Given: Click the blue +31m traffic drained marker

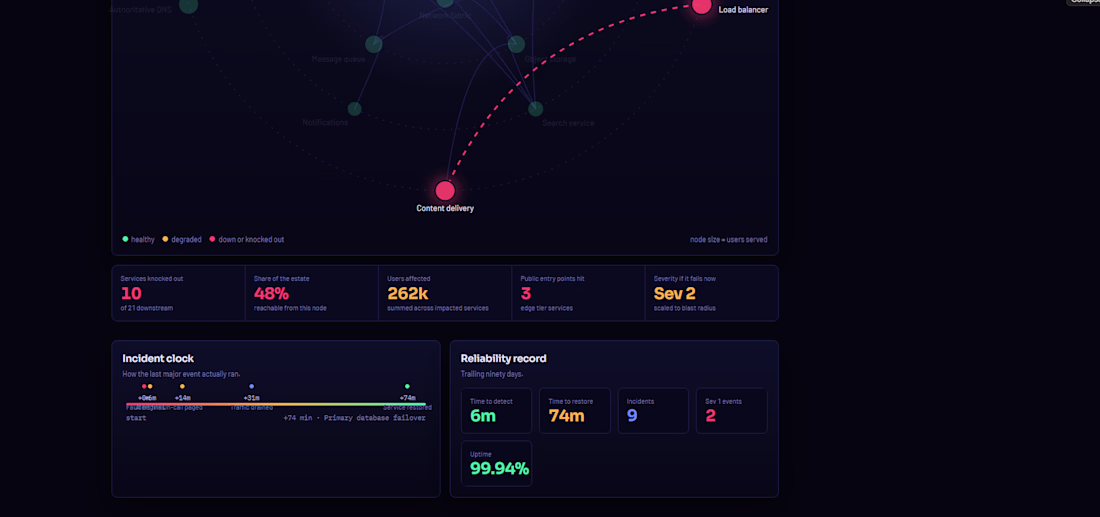Looking at the screenshot, I should [x=252, y=387].
